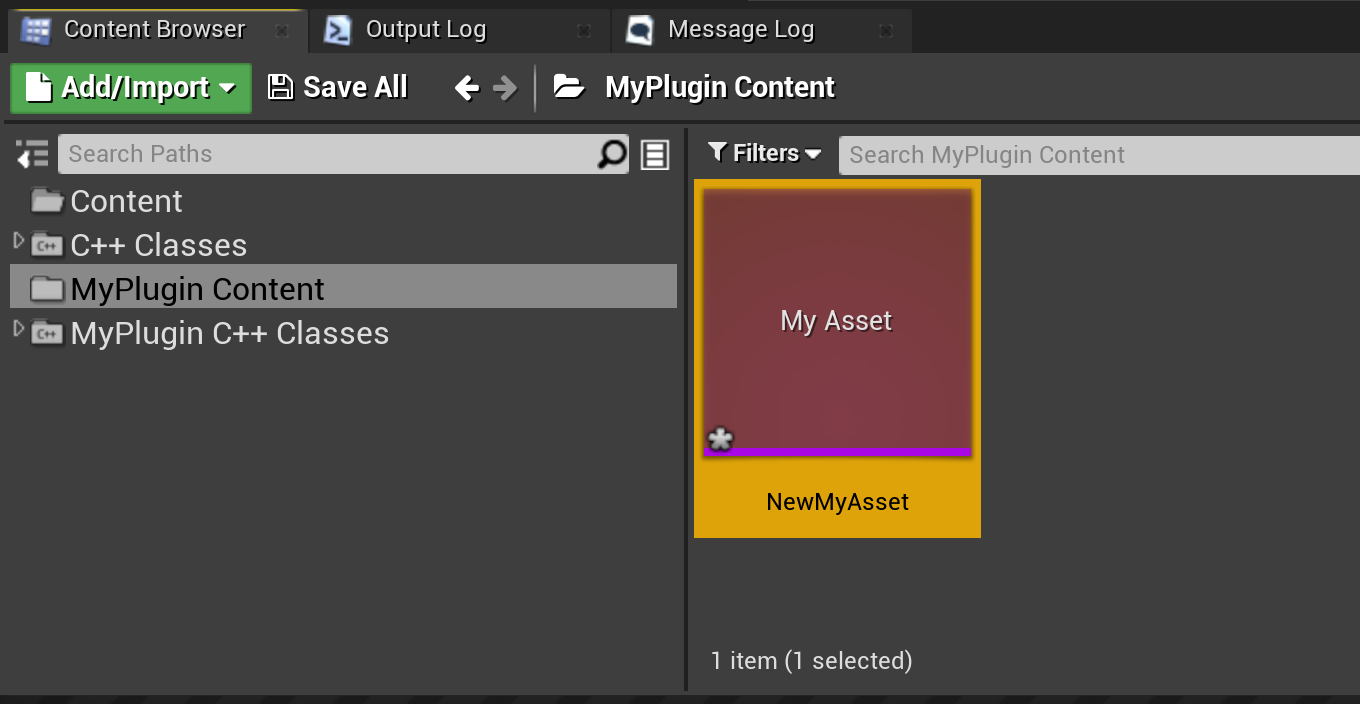Toggle the sources panel collapse icon
This screenshot has height=704, width=1360.
[x=32, y=154]
